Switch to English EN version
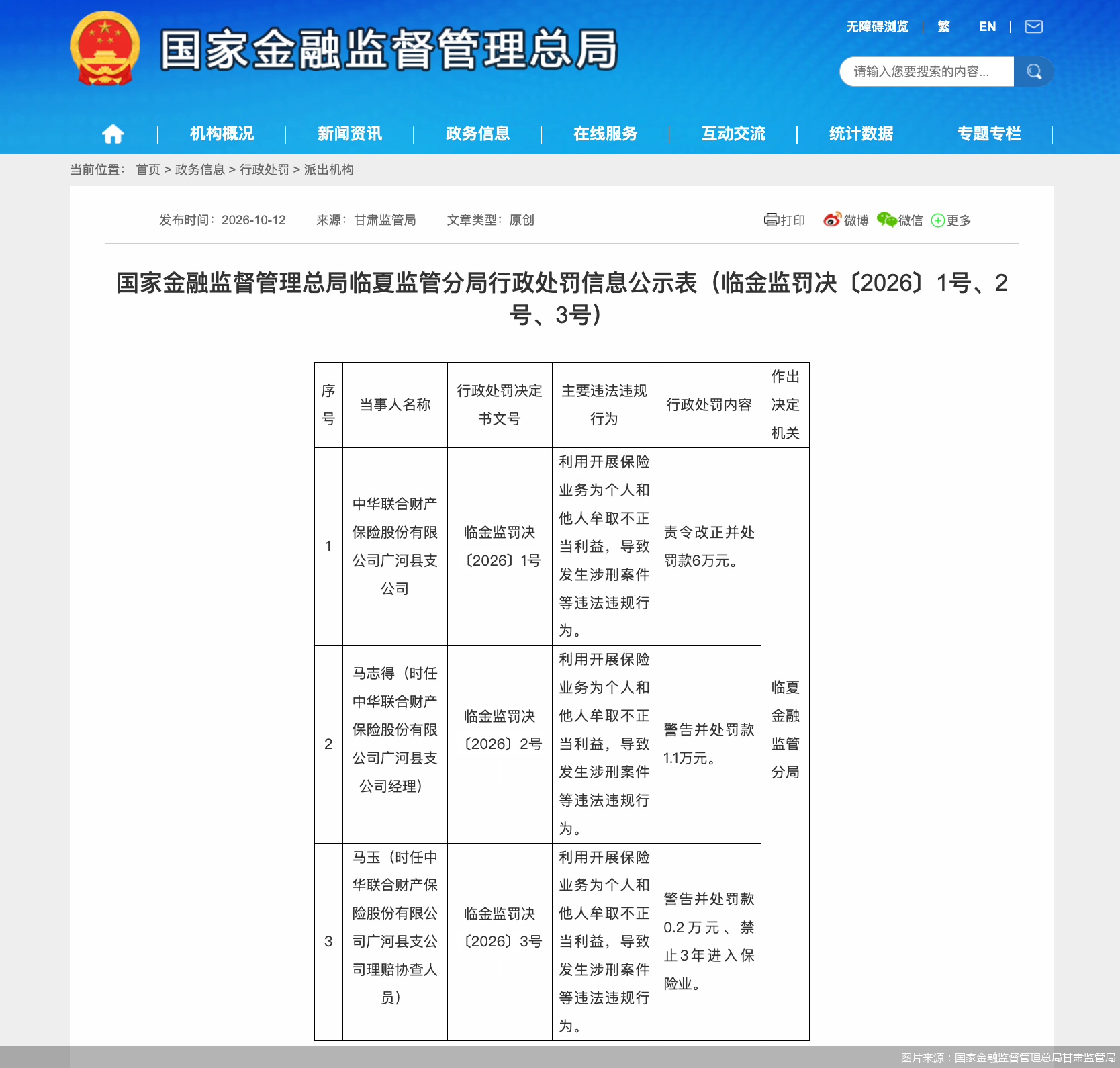The width and height of the screenshot is (1120, 1068). tap(987, 27)
